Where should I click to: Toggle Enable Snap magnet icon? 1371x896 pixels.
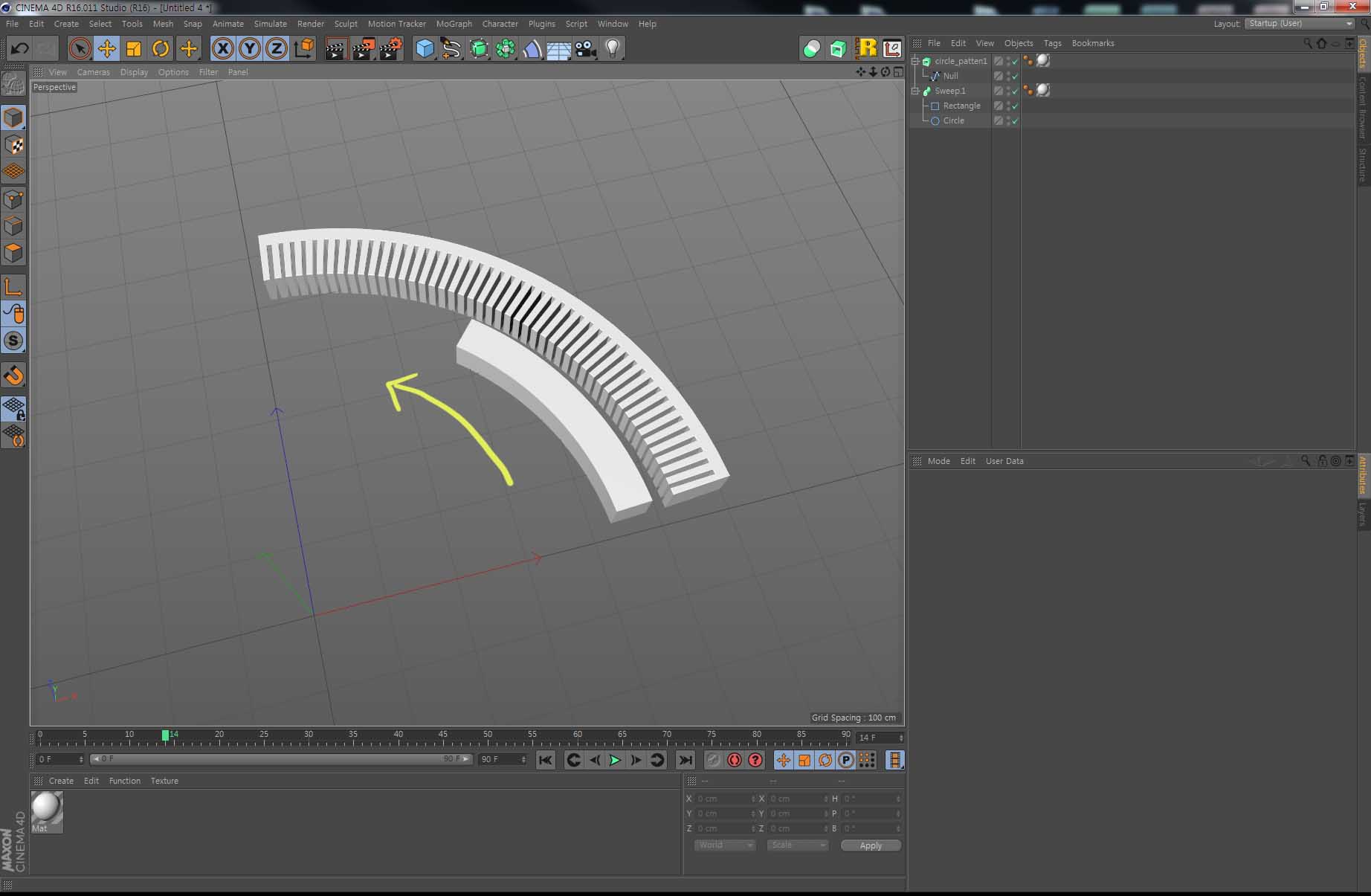(x=13, y=376)
